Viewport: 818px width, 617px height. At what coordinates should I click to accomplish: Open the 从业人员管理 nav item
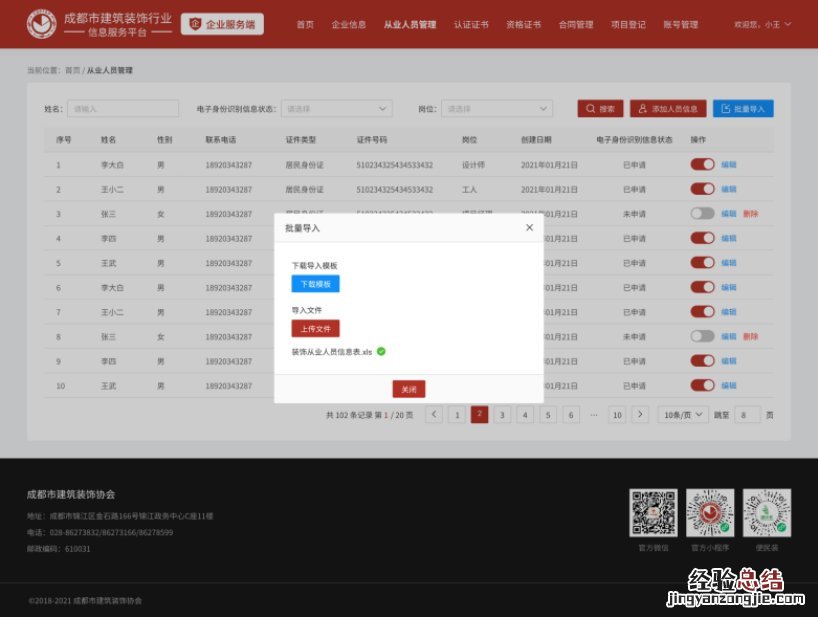410,25
